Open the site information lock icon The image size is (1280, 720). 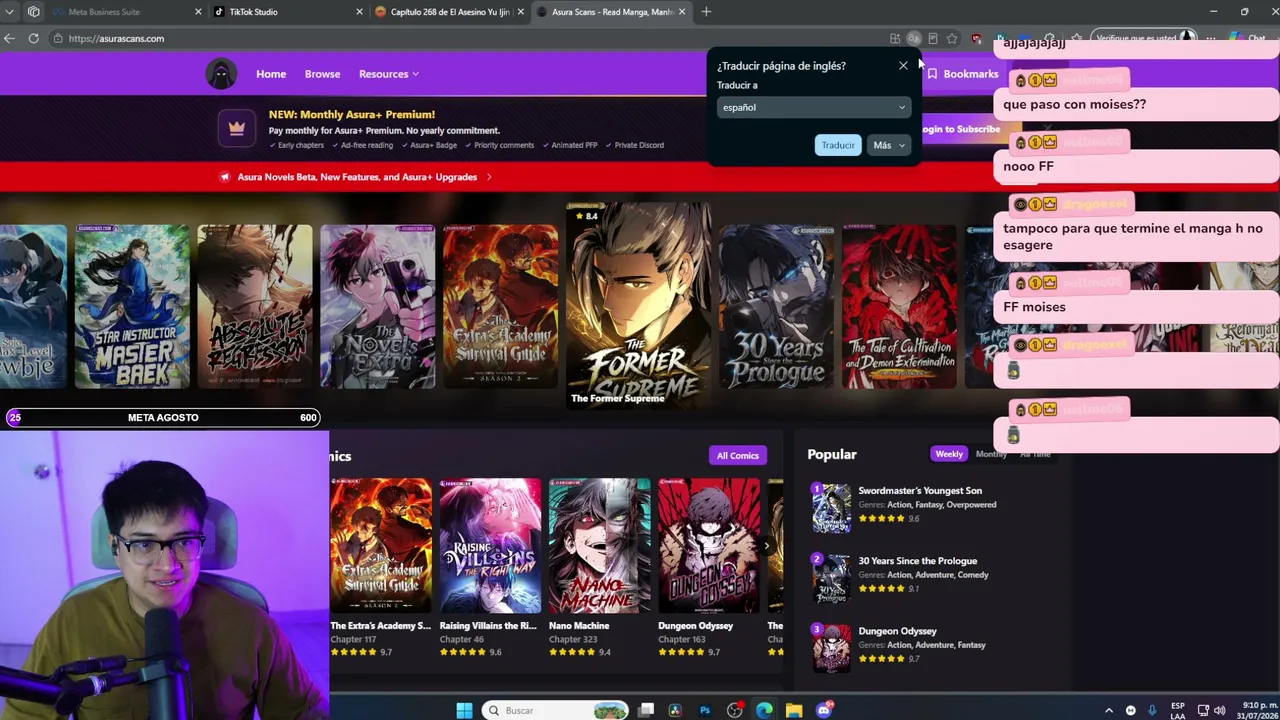[x=58, y=38]
